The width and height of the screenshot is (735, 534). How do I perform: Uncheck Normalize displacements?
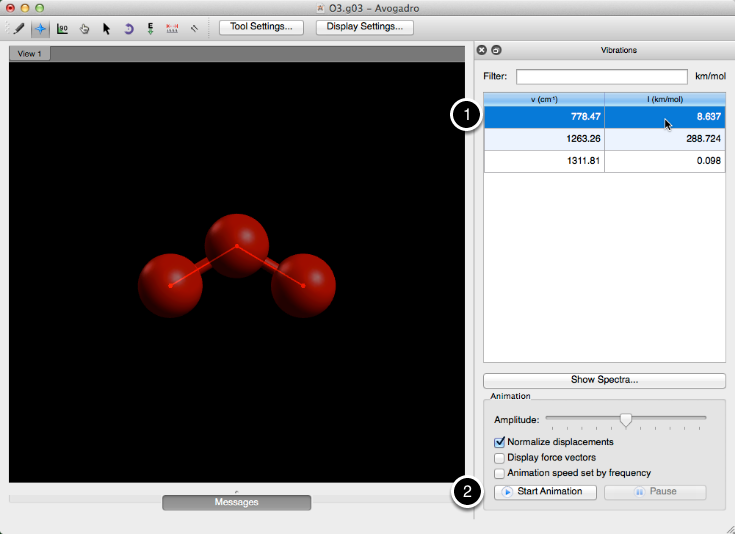(500, 441)
